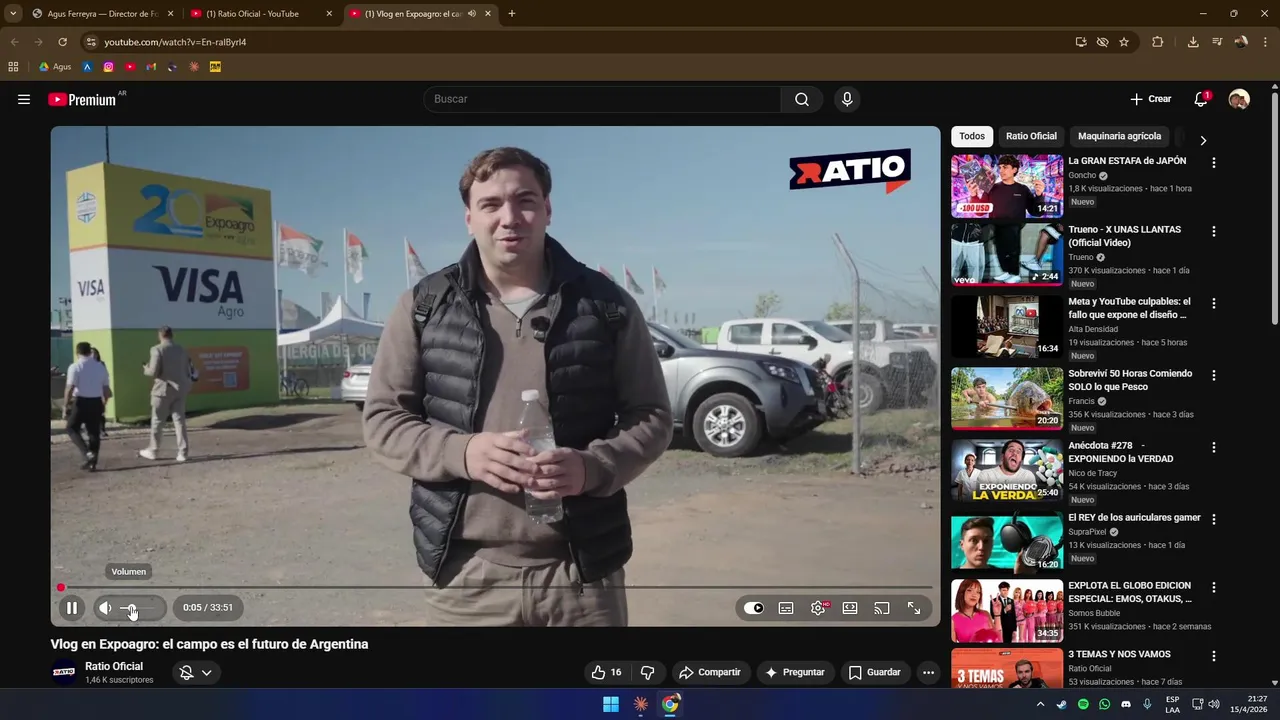The height and width of the screenshot is (720, 1280).
Task: Select the Ratio Oficial filter chip
Action: pos(1031,136)
